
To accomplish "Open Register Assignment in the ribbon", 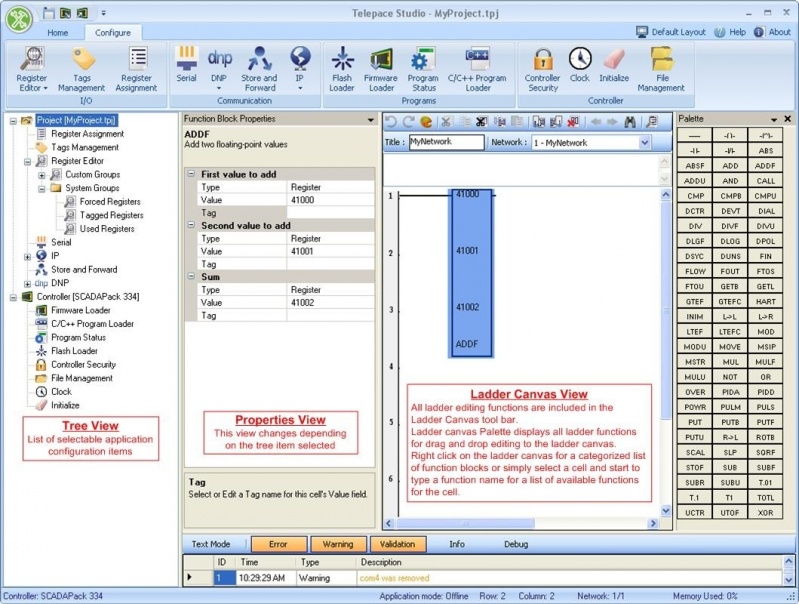I will [136, 69].
